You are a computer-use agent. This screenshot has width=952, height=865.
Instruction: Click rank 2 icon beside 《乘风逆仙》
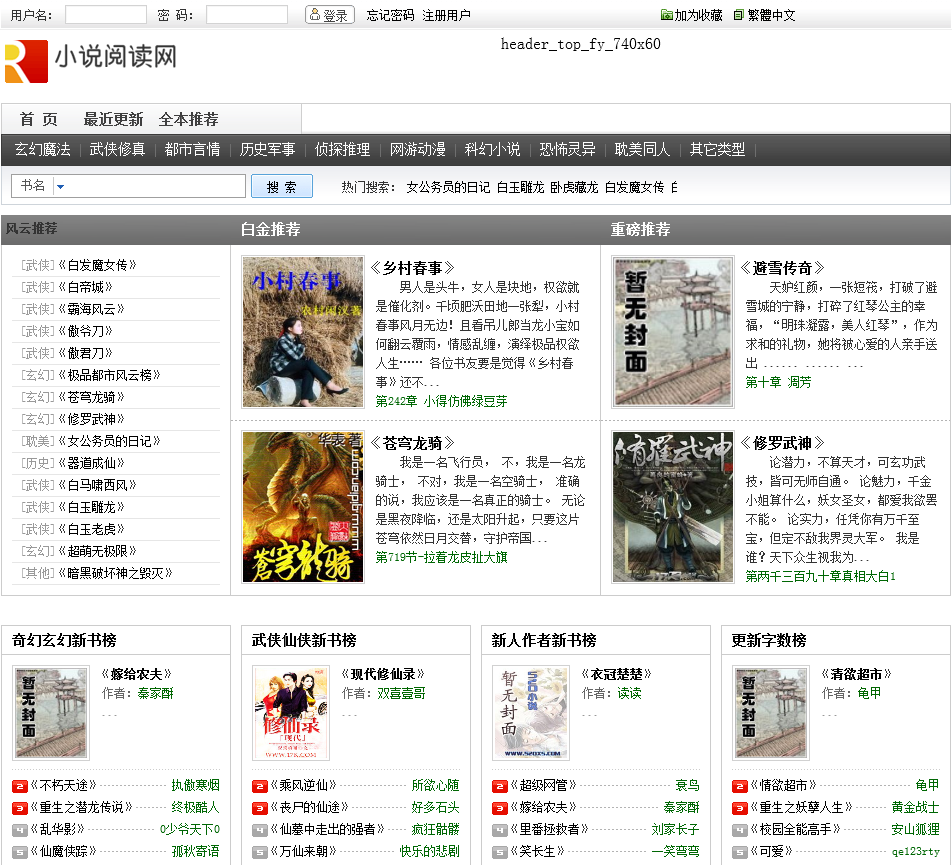point(260,786)
